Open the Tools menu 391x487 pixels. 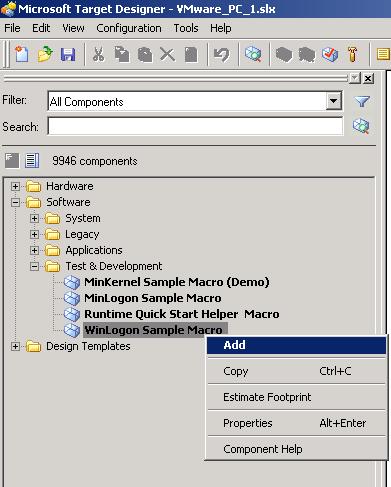tap(186, 28)
